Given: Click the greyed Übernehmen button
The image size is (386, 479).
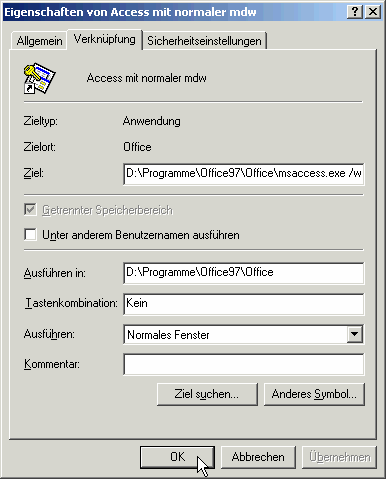Looking at the screenshot, I should tap(339, 457).
